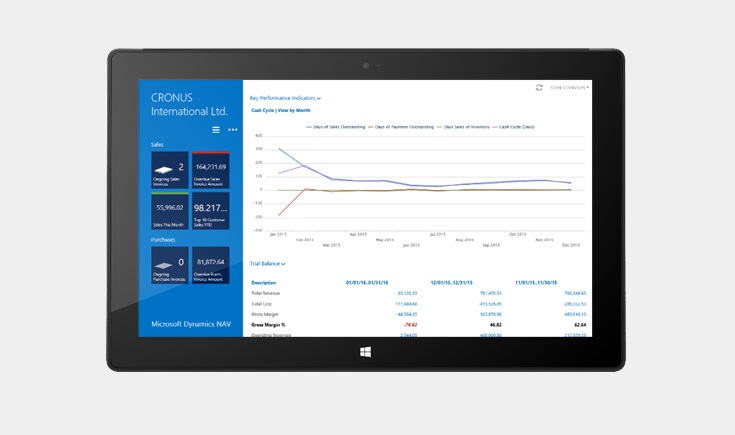Refresh the page with the sync icon
This screenshot has width=735, height=435.
pyautogui.click(x=539, y=88)
